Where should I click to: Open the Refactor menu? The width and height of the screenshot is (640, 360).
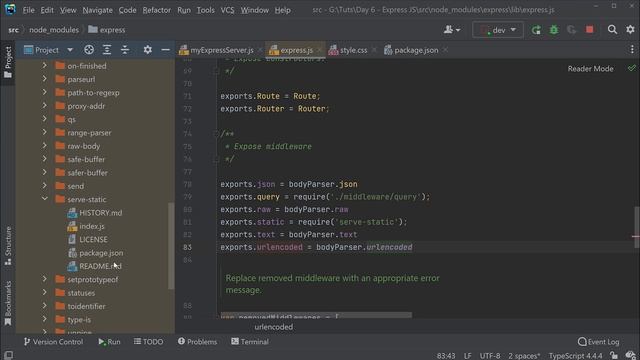pos(156,10)
